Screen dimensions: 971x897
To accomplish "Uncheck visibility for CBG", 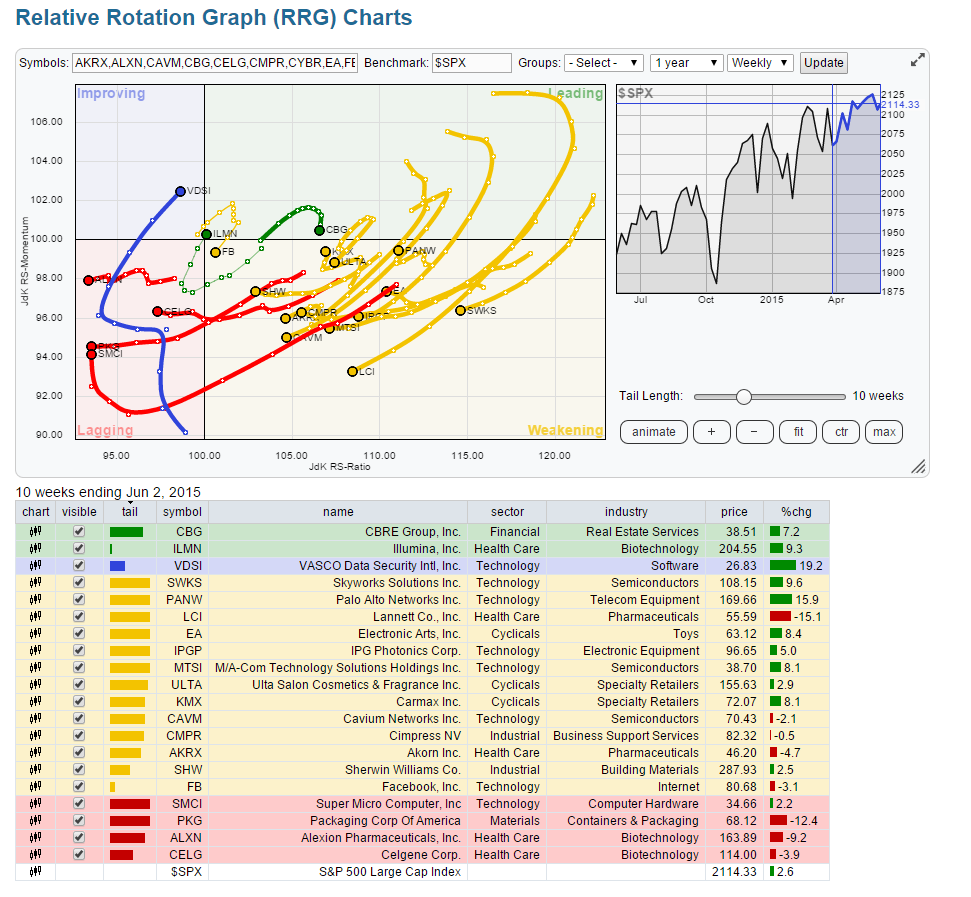I will (79, 531).
